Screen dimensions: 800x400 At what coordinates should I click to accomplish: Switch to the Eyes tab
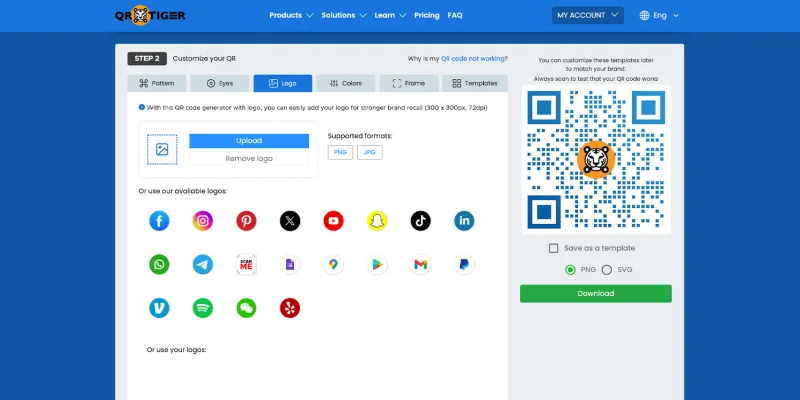220,83
